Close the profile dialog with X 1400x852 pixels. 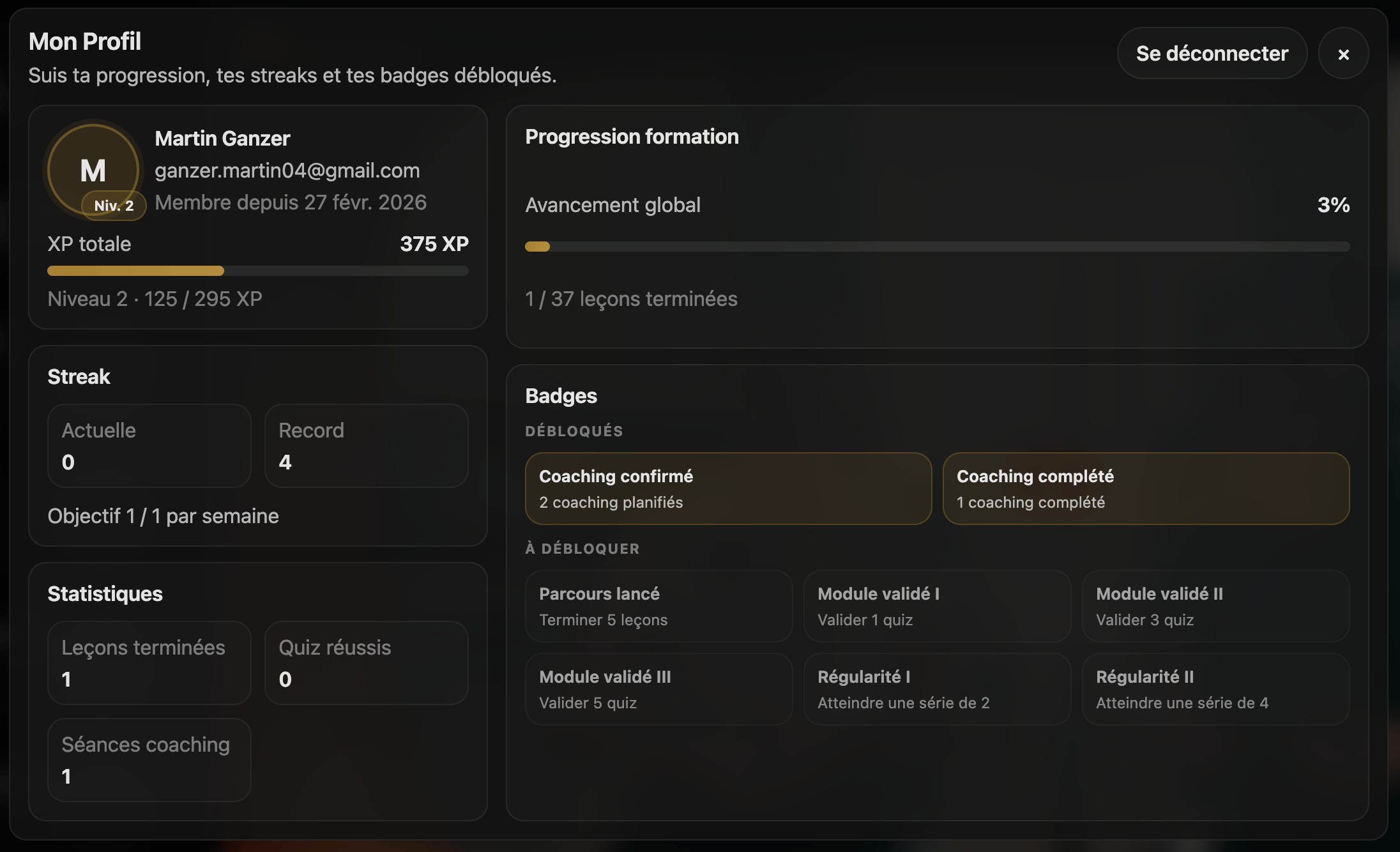click(1343, 54)
